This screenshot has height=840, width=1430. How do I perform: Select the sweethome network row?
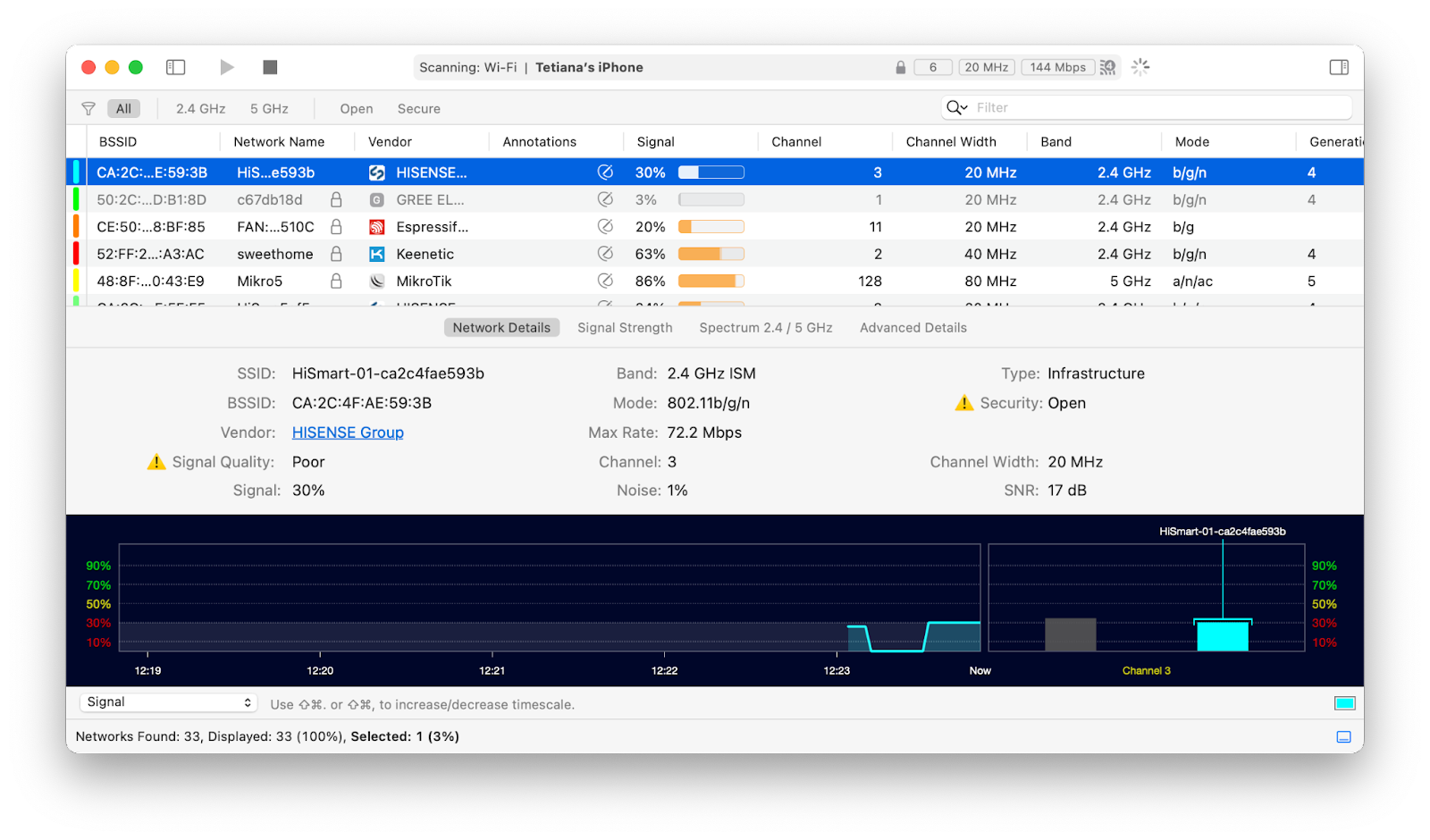point(715,254)
